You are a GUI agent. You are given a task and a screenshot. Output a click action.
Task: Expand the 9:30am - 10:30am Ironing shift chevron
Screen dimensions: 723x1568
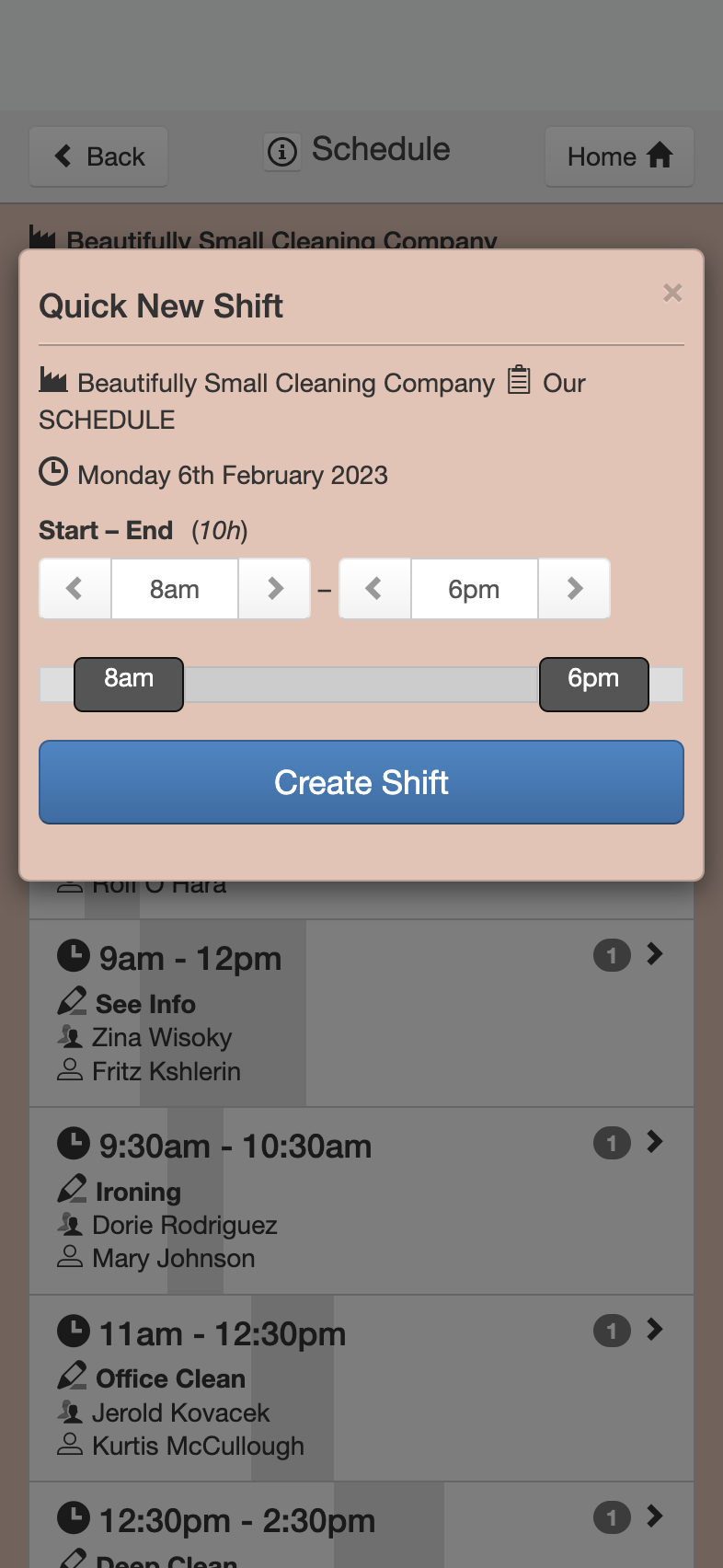click(x=655, y=1142)
